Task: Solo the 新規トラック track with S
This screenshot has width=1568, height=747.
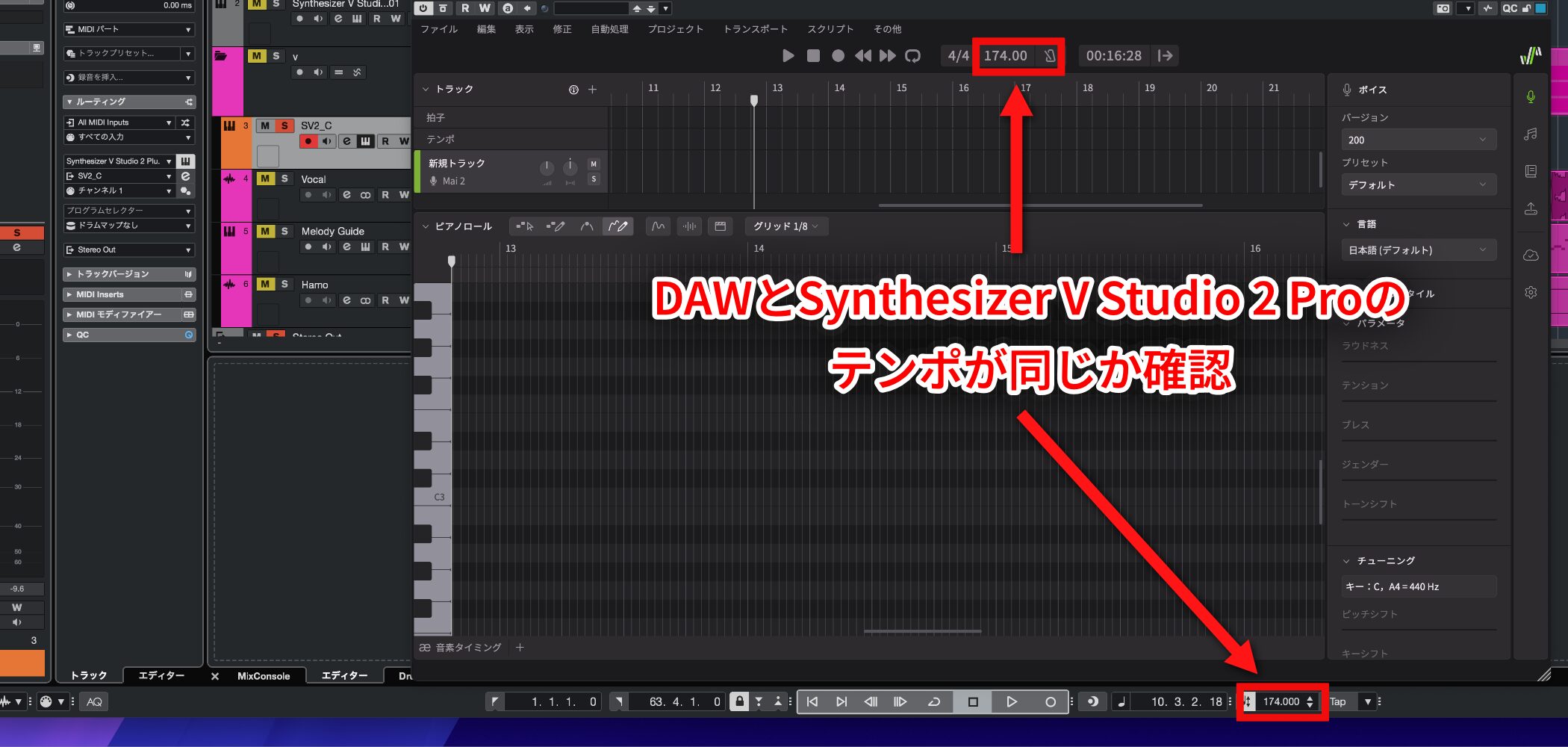Action: click(594, 179)
